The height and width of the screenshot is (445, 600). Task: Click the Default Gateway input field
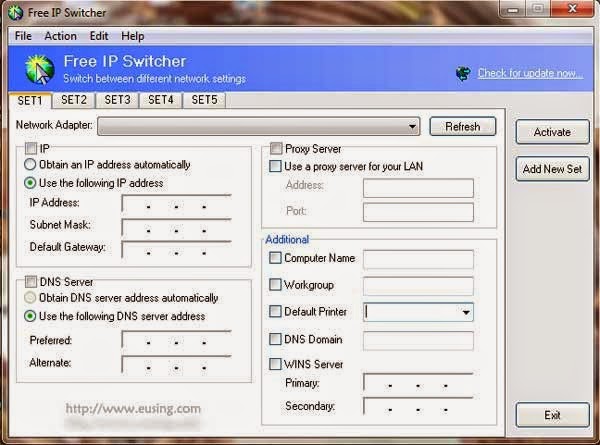[176, 249]
